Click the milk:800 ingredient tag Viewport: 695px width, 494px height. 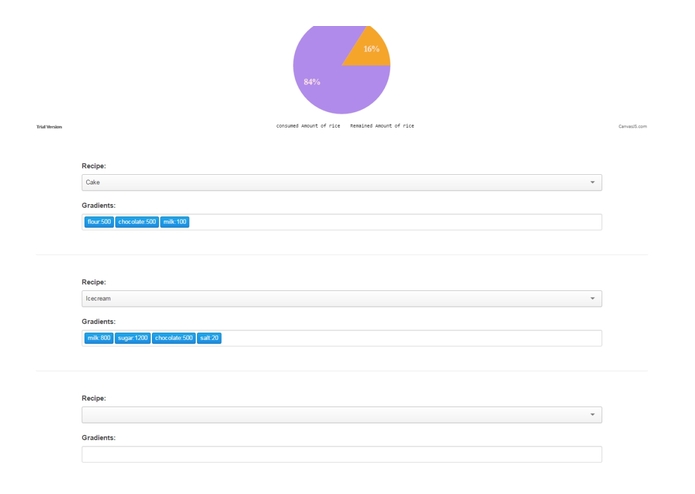(99, 338)
